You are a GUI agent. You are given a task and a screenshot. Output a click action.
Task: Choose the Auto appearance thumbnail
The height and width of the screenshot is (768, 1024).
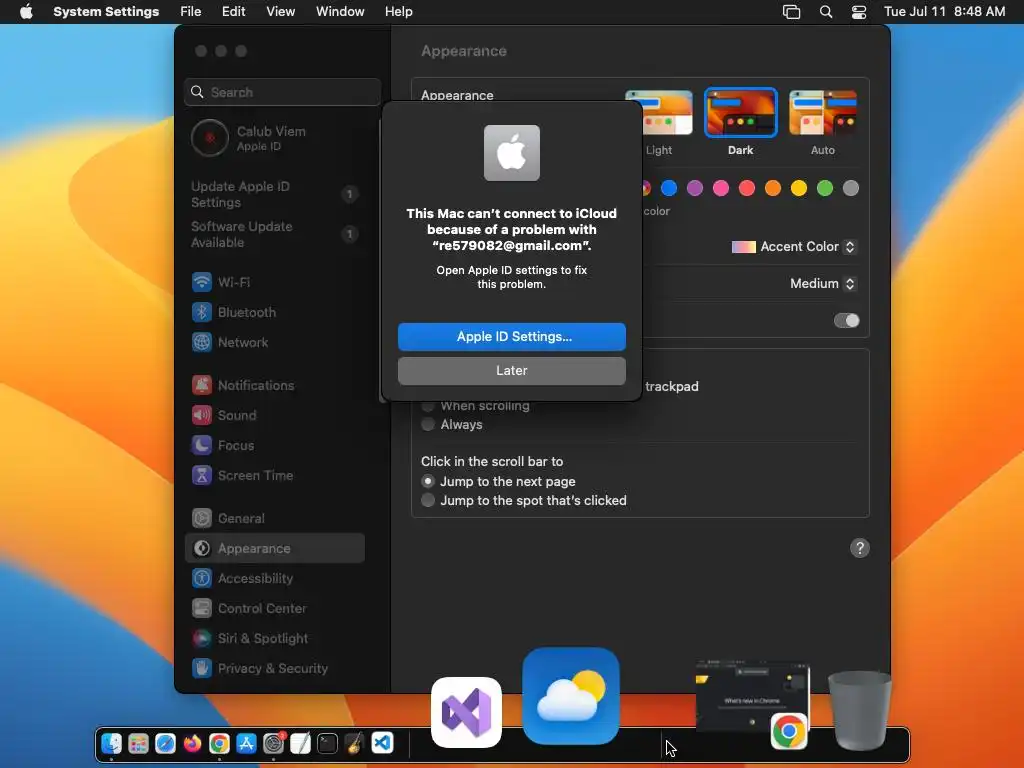click(x=823, y=113)
